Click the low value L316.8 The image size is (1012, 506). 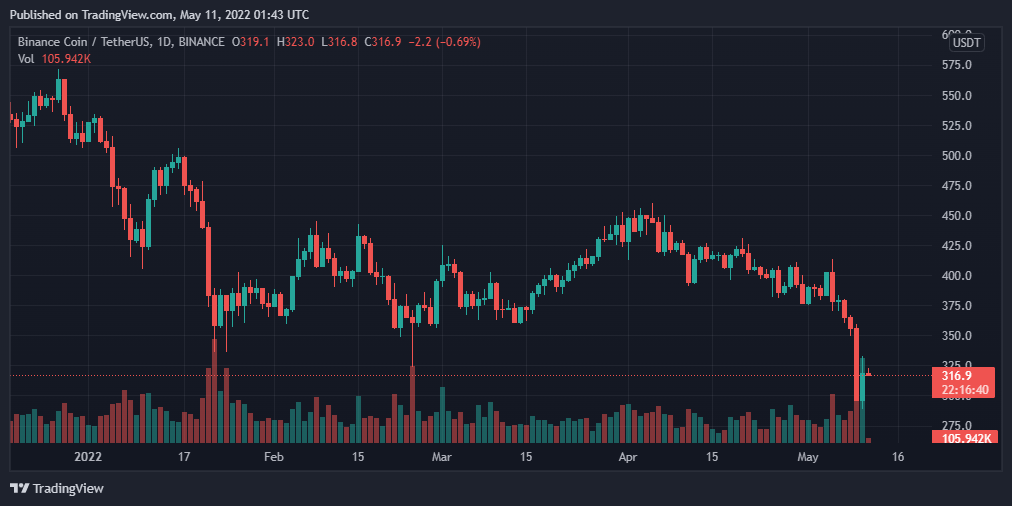[339, 42]
